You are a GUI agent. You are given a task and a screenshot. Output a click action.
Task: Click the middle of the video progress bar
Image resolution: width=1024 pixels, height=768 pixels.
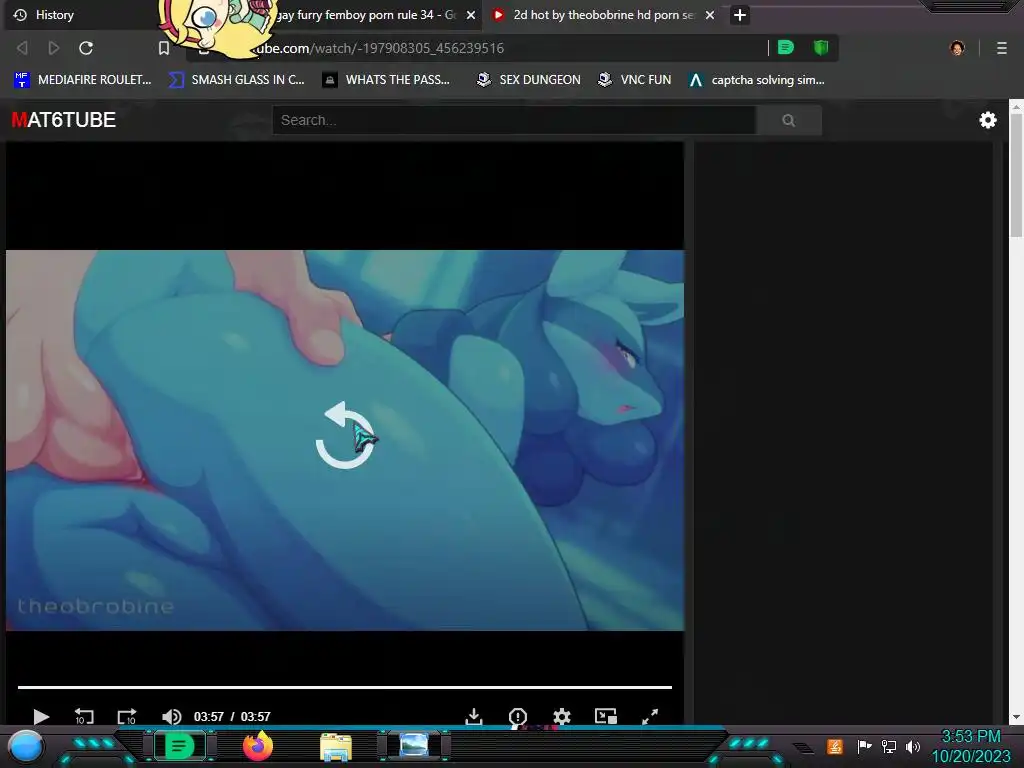[x=345, y=687]
